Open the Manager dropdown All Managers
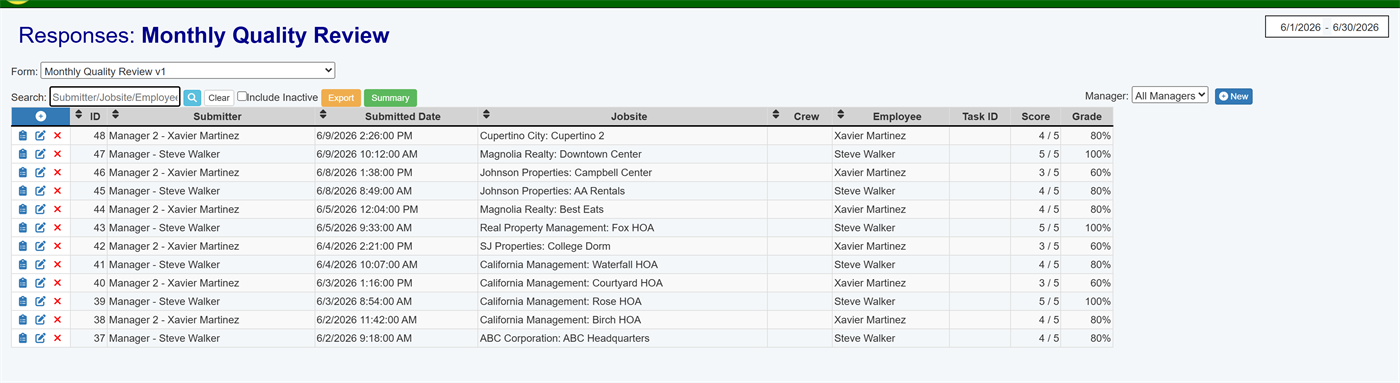1400x383 pixels. (x=1170, y=96)
